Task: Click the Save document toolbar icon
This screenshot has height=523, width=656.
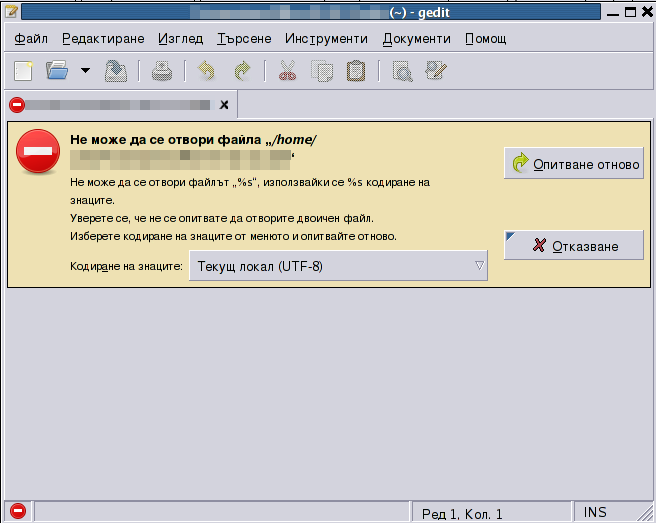Action: 116,71
